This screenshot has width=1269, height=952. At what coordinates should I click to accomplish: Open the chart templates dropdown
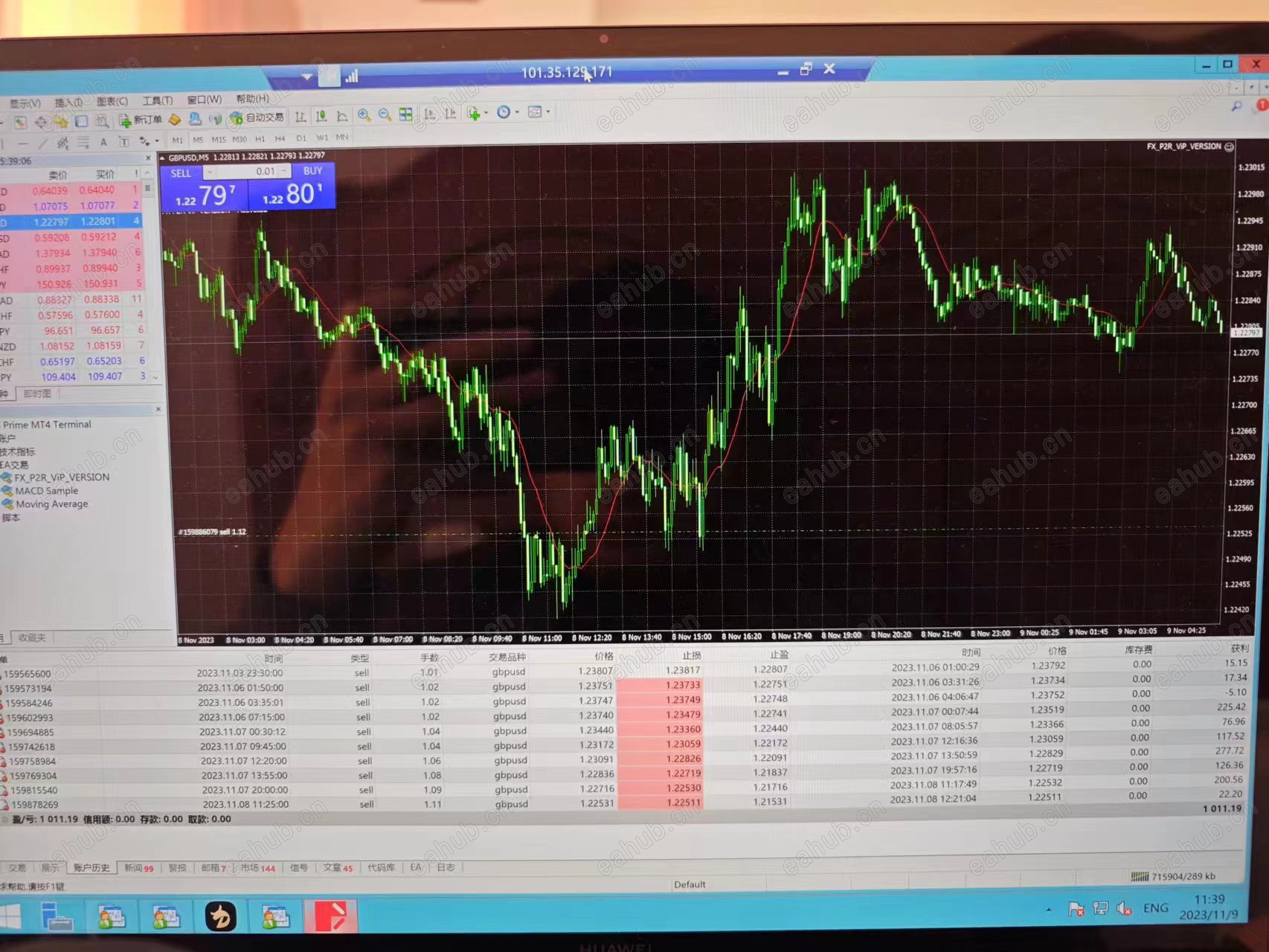pos(538,112)
